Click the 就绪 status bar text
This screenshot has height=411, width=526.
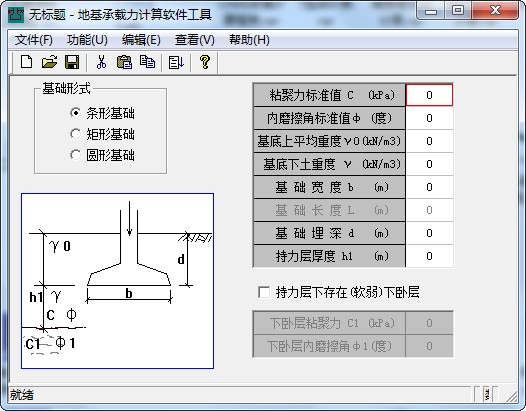22,395
